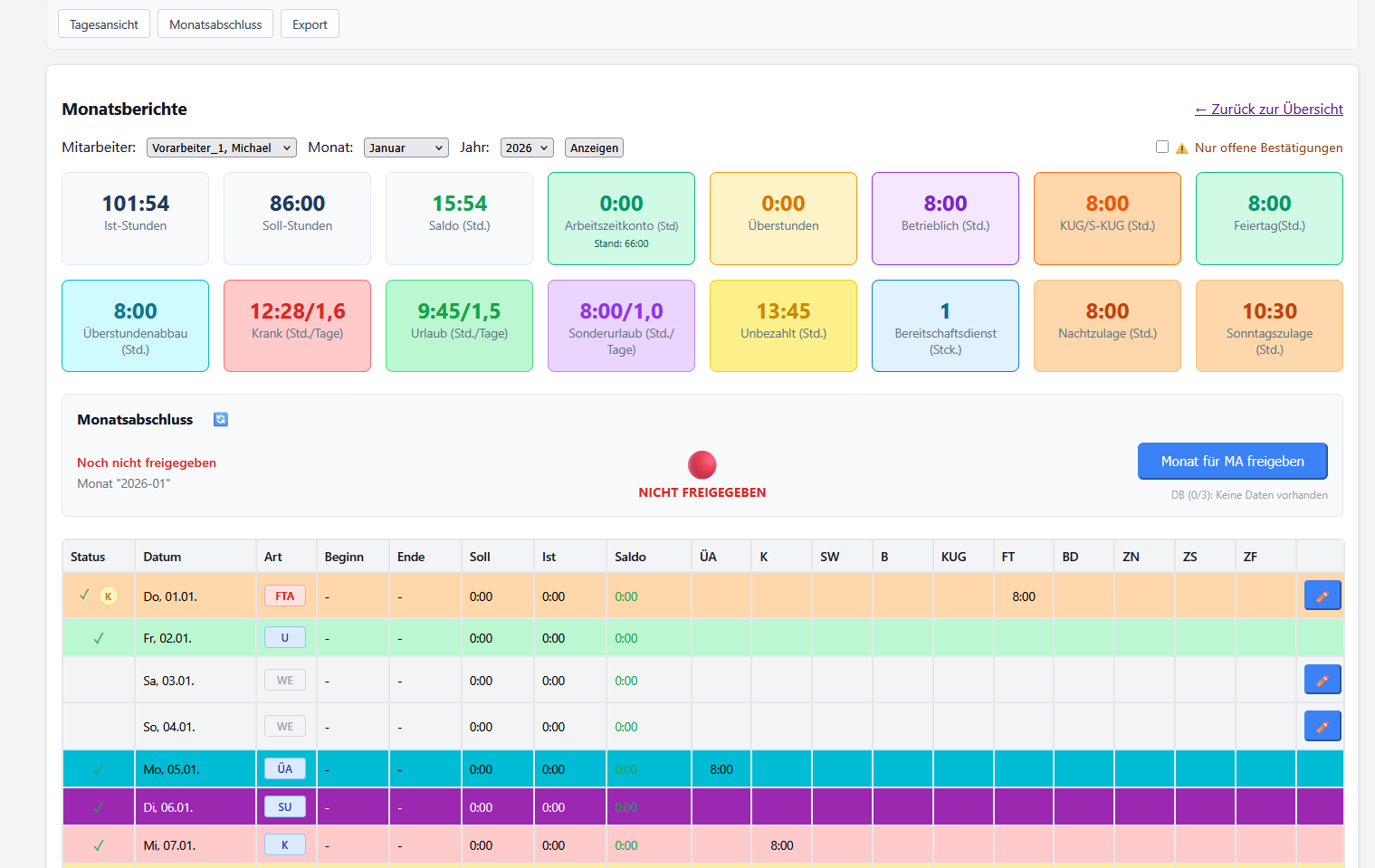This screenshot has height=868, width=1375.
Task: Click the yellow K badge on Do, 01.01.
Action: pos(109,596)
